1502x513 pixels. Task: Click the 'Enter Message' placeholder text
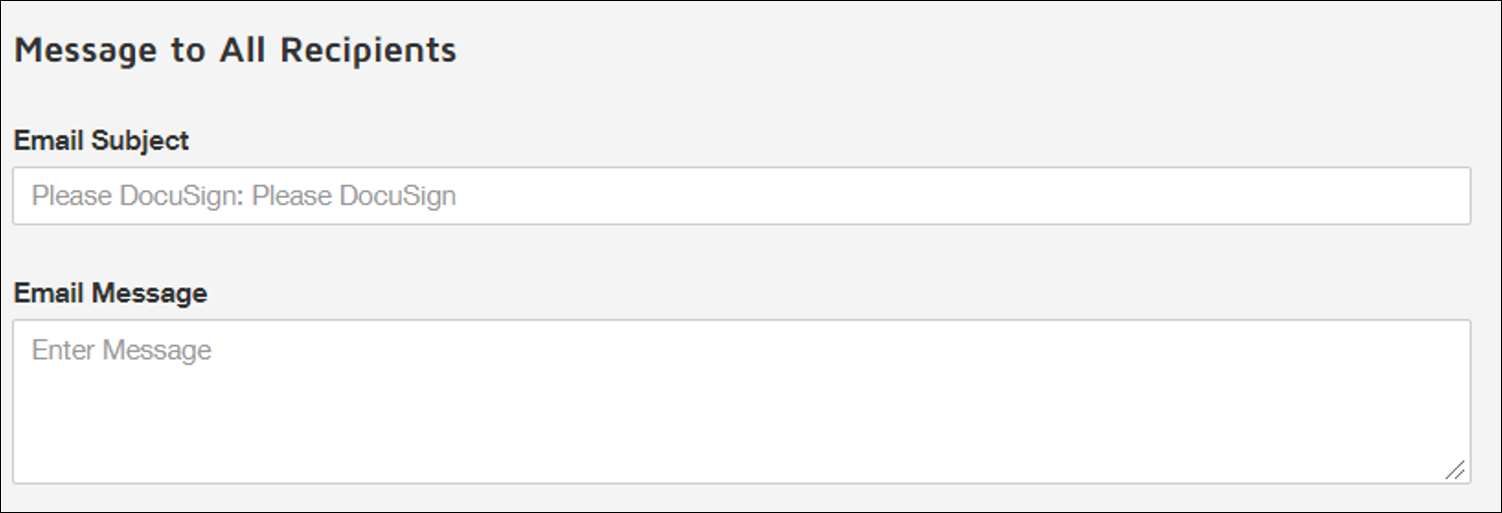pyautogui.click(x=122, y=350)
